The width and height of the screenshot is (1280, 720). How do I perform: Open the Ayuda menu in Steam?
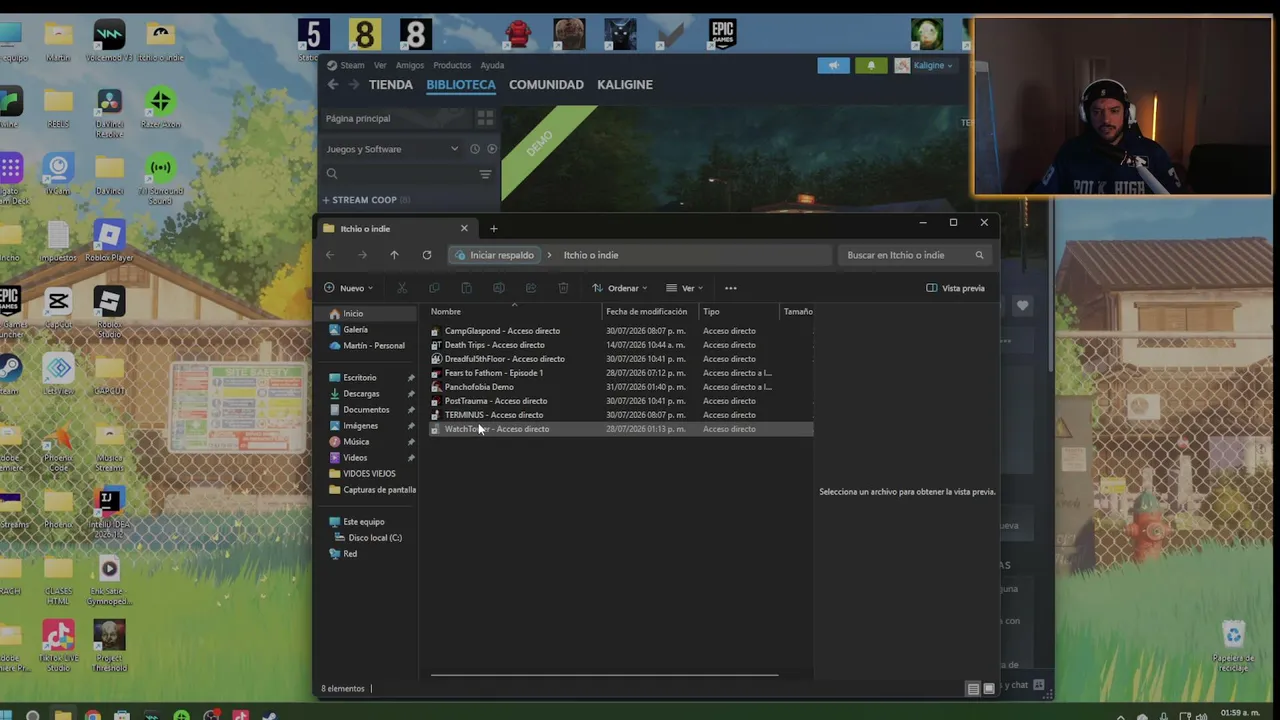(x=492, y=65)
